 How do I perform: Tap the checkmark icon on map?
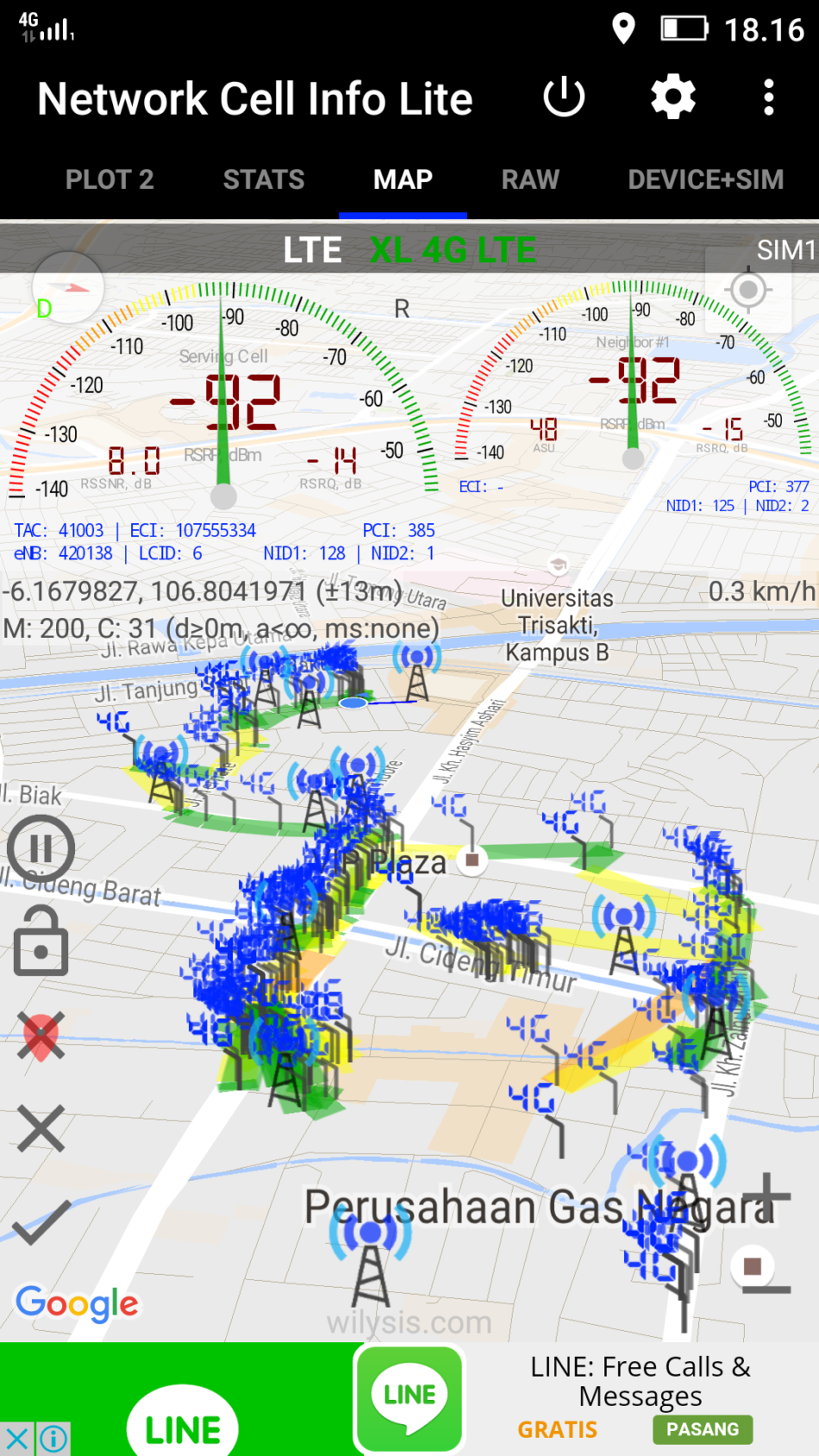pyautogui.click(x=41, y=1222)
